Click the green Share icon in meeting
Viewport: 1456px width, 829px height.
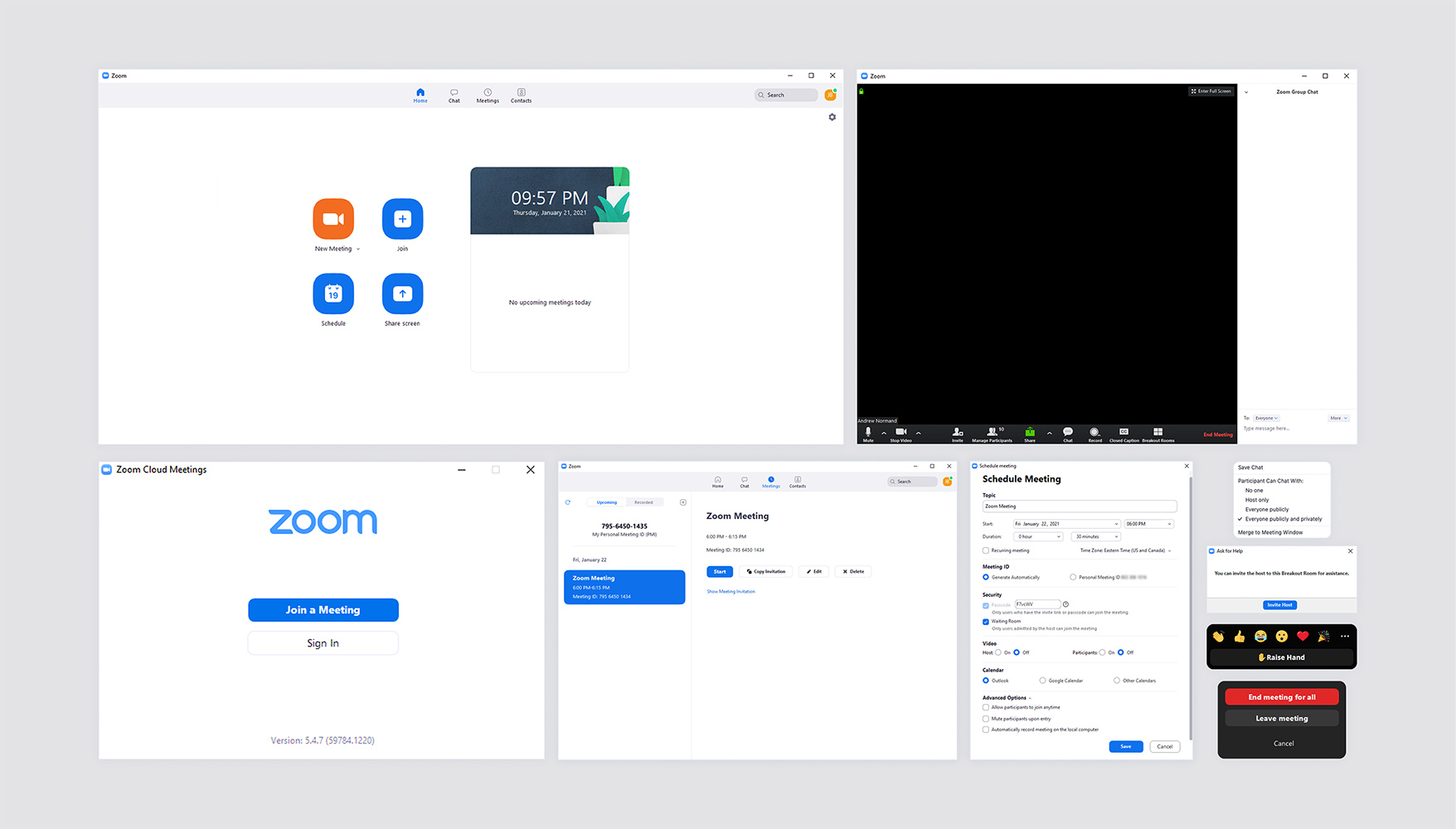pos(1030,434)
